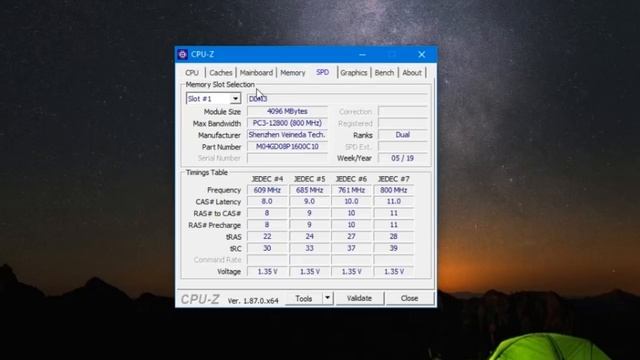Click the empty Registered field
The image size is (640, 360).
click(402, 123)
